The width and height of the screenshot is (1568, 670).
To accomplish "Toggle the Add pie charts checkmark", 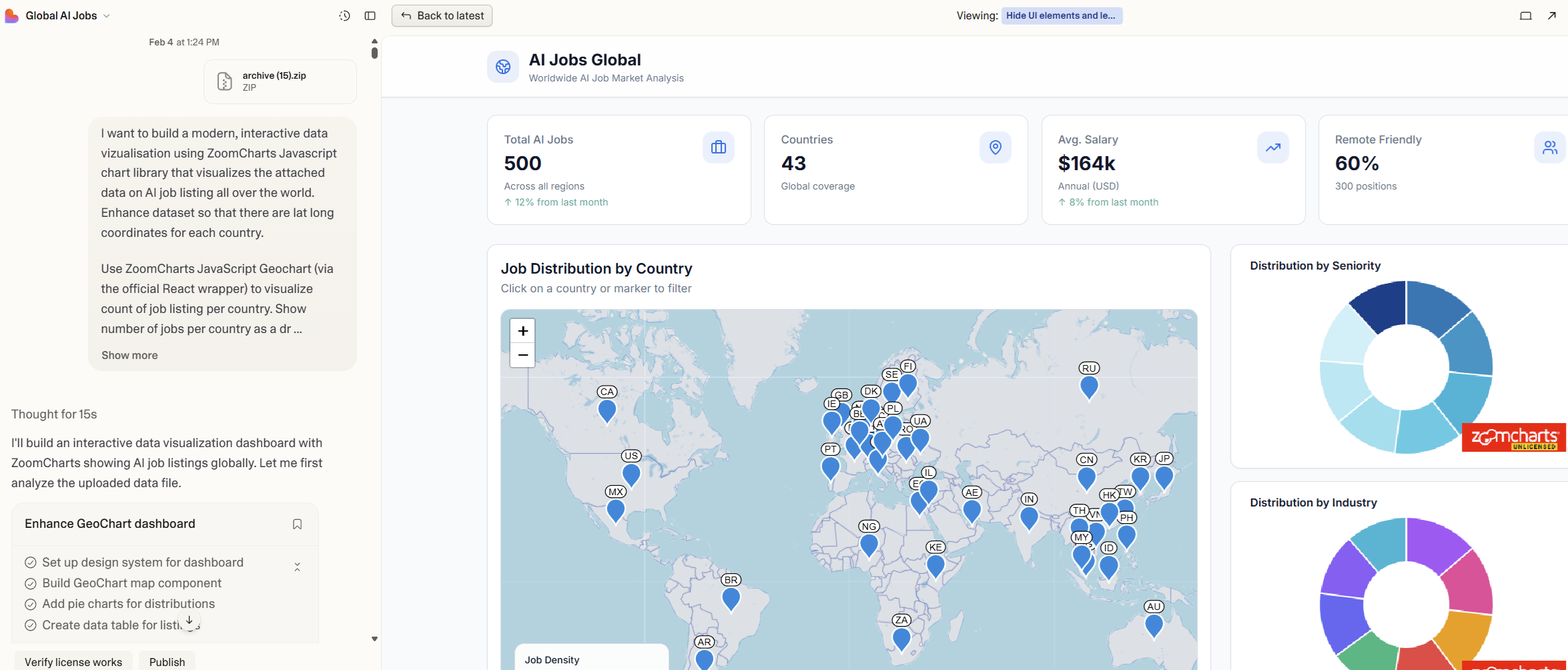I will coord(31,605).
